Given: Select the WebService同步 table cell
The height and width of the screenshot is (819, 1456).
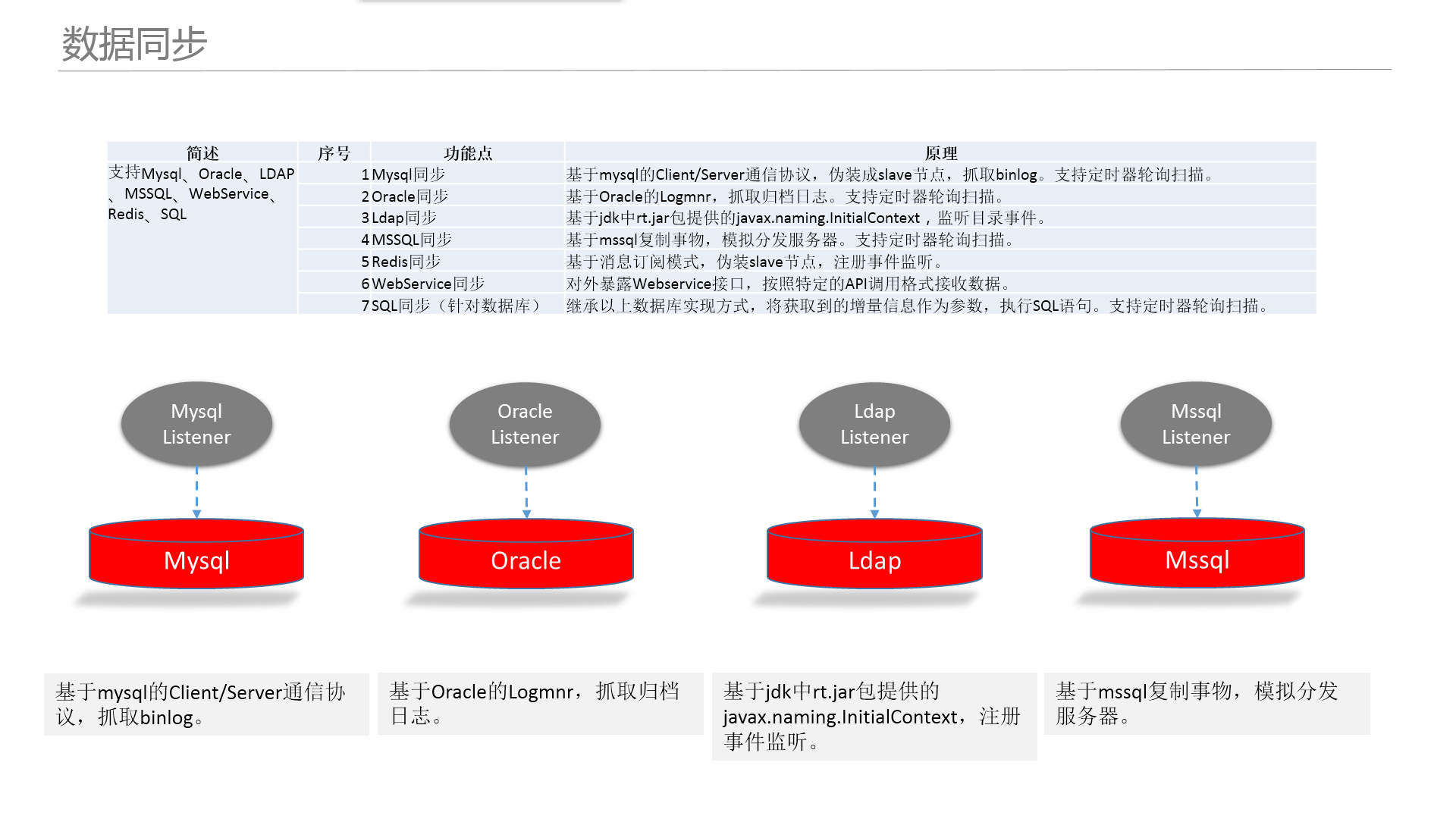Looking at the screenshot, I should pos(468,284).
